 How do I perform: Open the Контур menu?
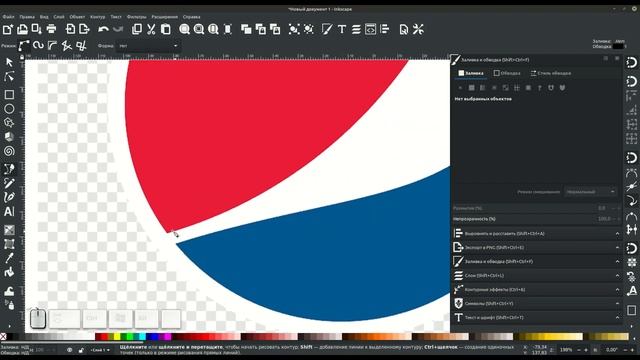(x=98, y=17)
